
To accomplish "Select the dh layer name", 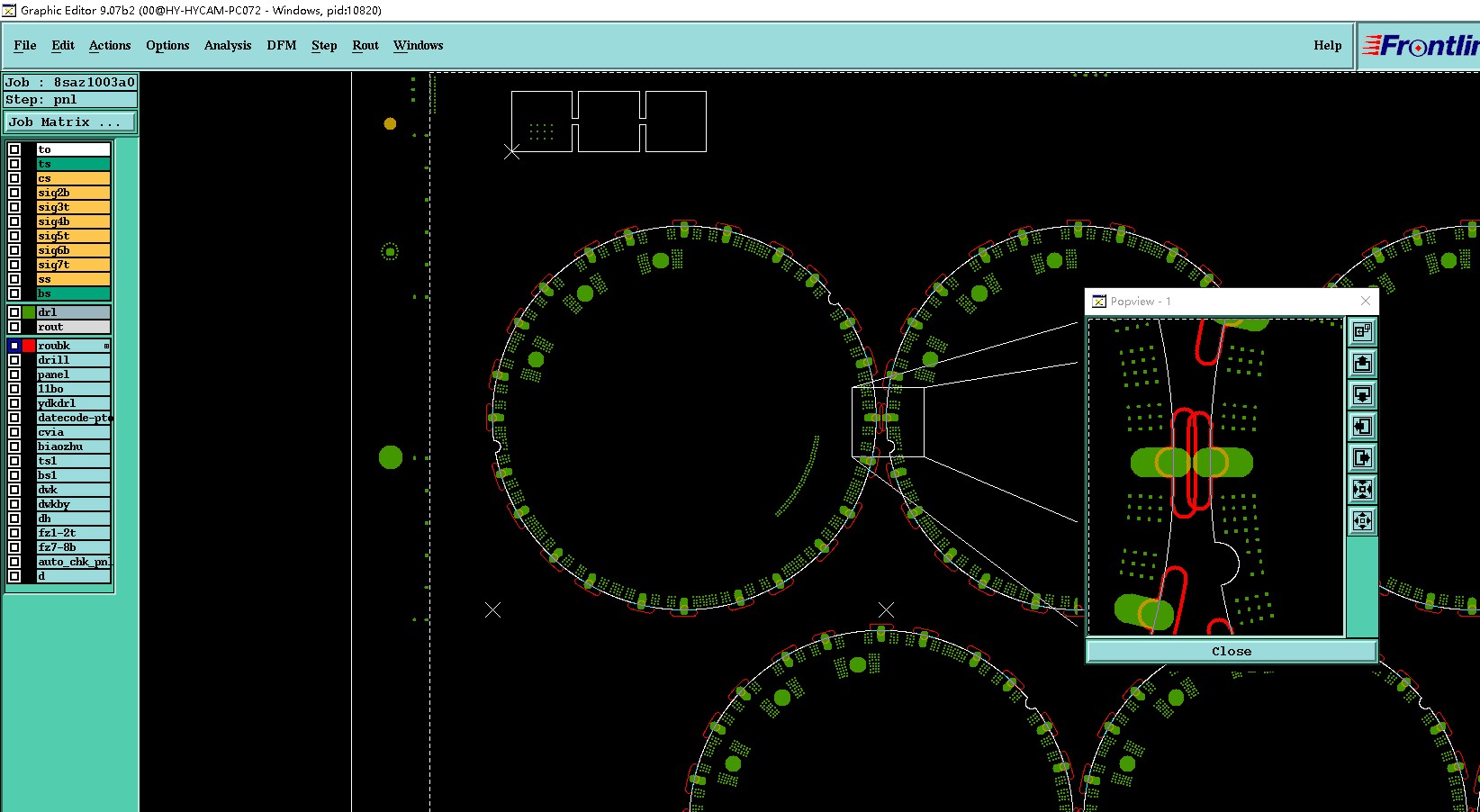I will (73, 519).
